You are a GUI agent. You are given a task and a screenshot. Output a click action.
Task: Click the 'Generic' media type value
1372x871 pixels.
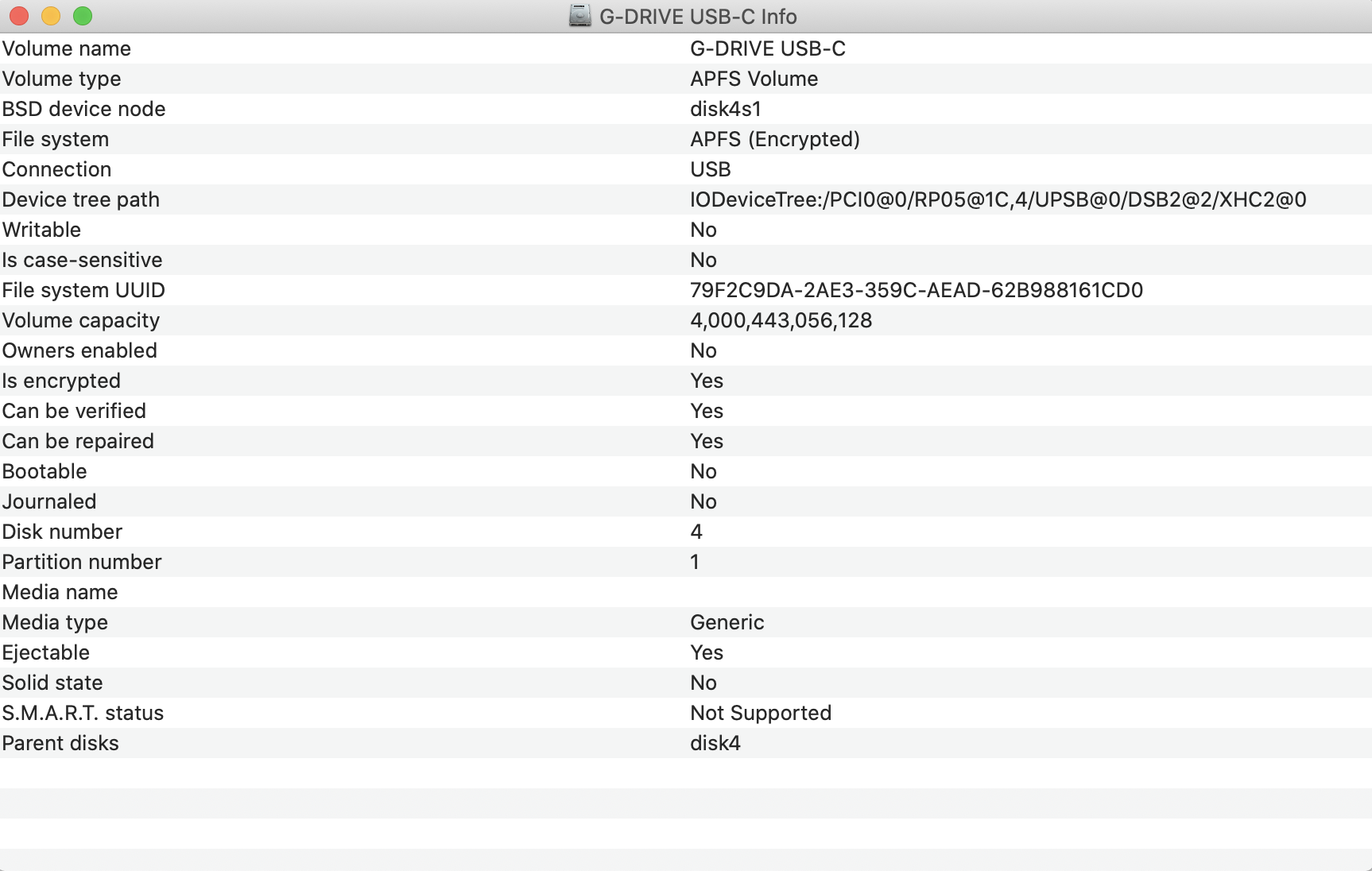727,622
